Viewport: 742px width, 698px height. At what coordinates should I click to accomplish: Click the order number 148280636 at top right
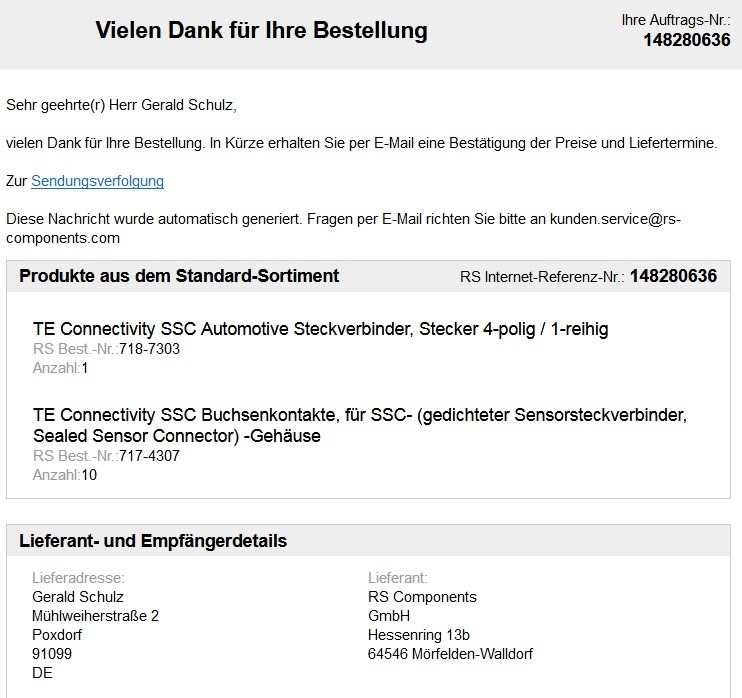point(687,40)
